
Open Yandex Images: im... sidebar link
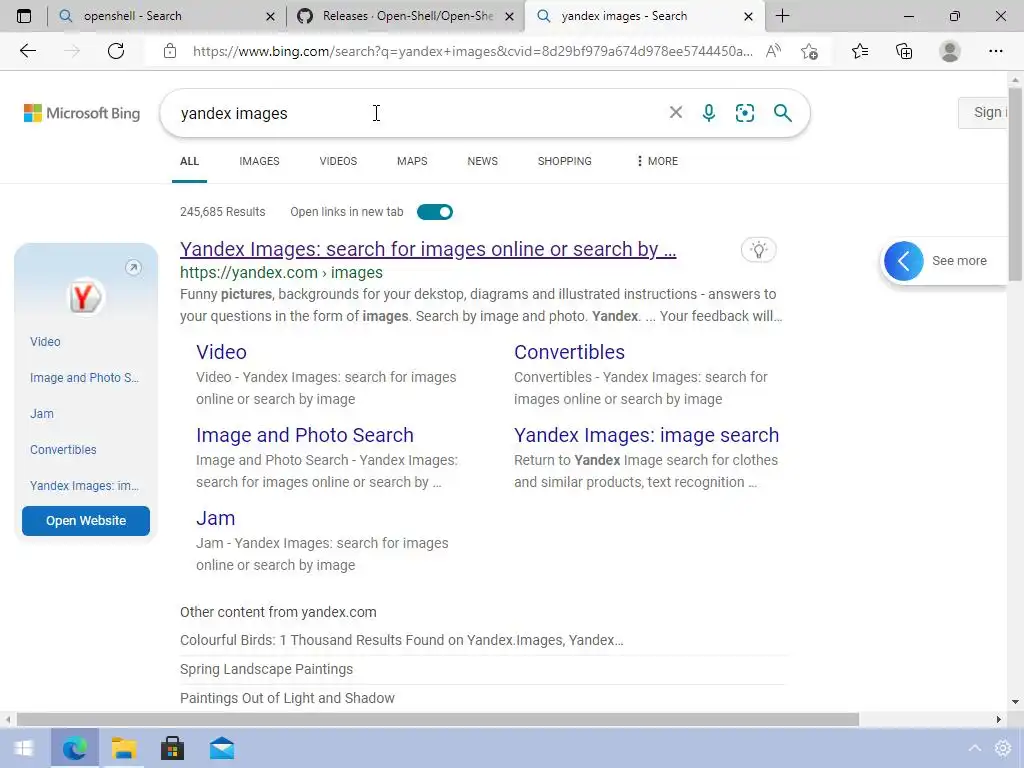(x=84, y=485)
